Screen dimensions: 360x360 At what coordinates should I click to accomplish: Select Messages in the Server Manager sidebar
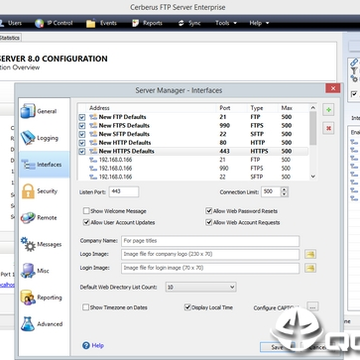click(44, 244)
